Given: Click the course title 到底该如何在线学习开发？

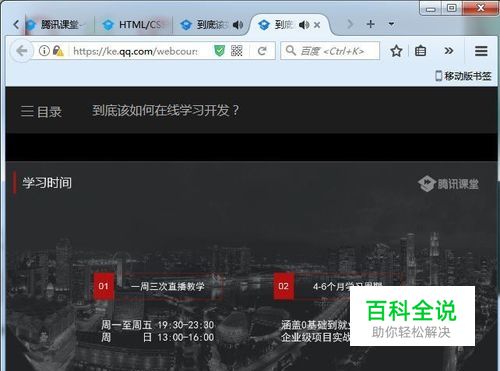Looking at the screenshot, I should tap(166, 110).
